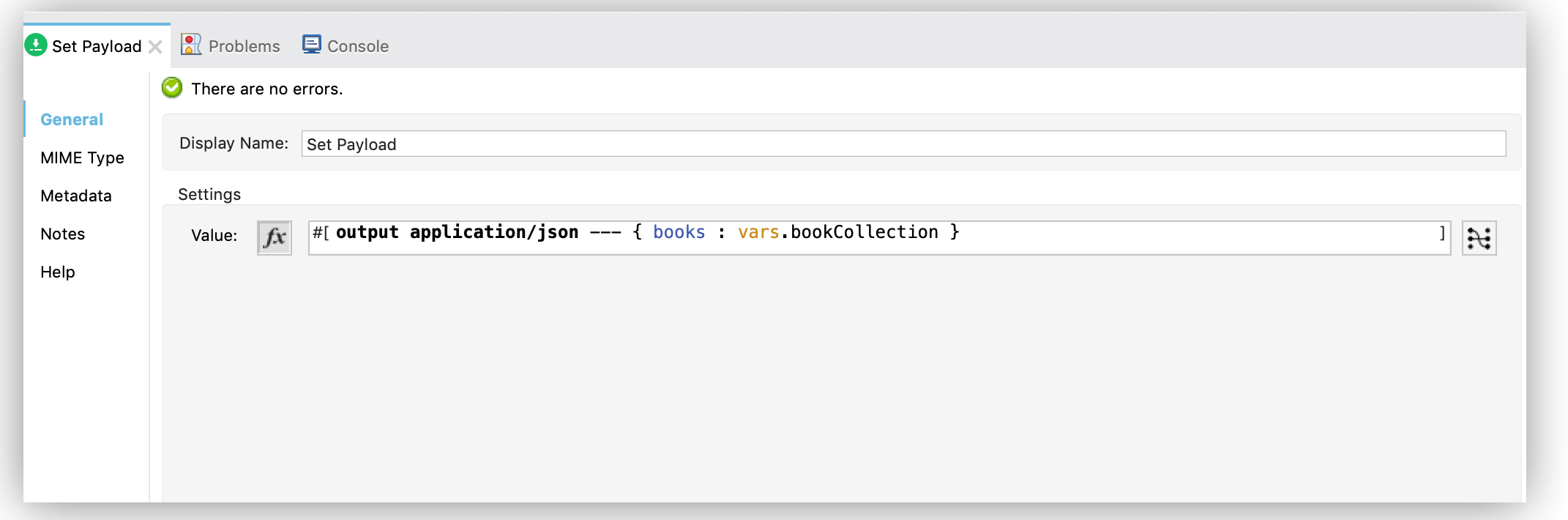The image size is (1568, 520).
Task: Toggle the fx expression mode button
Action: [275, 237]
